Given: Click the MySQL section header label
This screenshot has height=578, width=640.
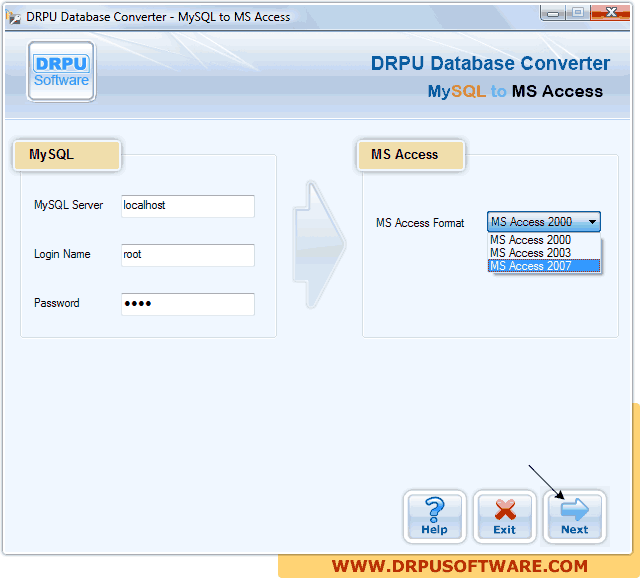Looking at the screenshot, I should pos(67,155).
